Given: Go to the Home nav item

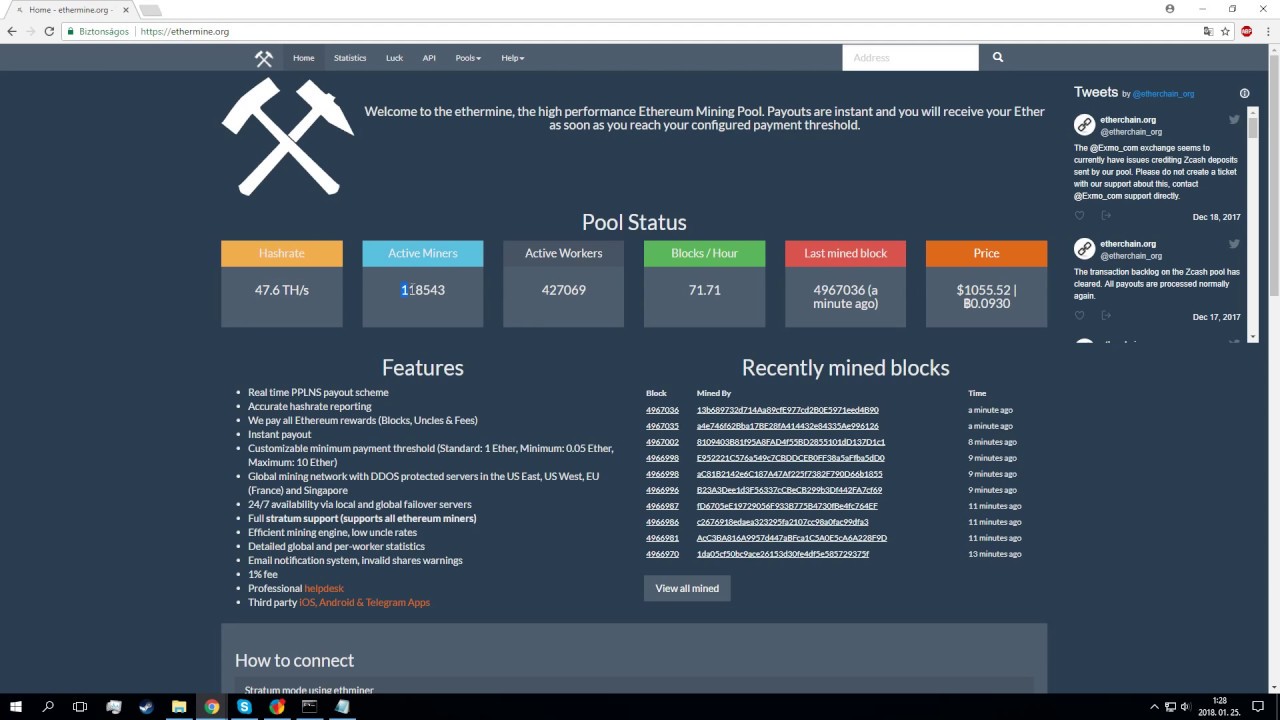Looking at the screenshot, I should (303, 58).
